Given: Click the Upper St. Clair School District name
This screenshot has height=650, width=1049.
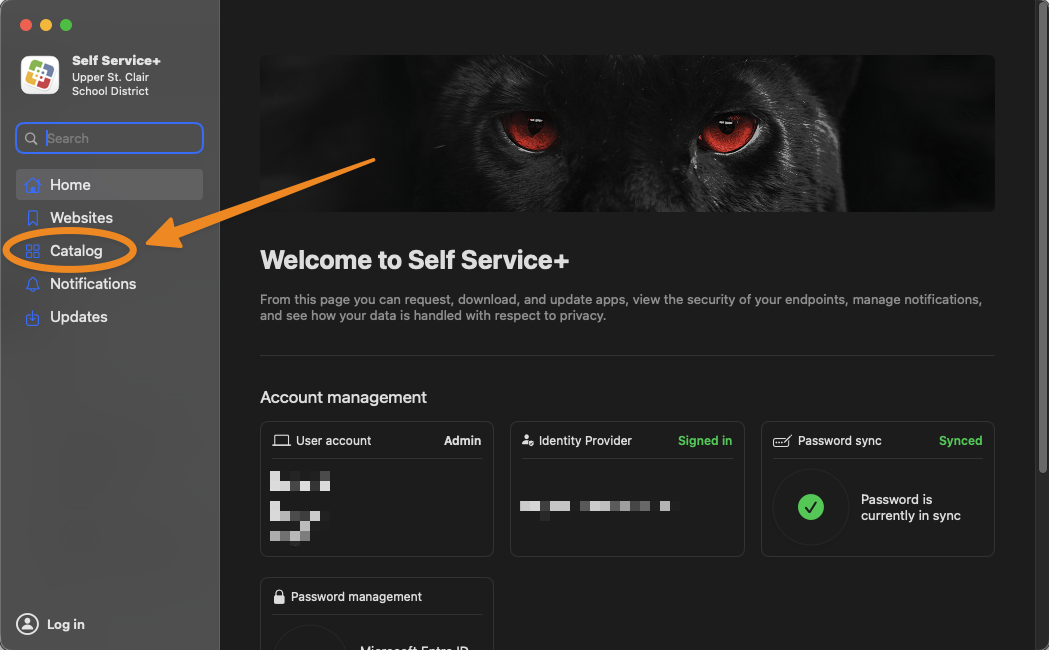Looking at the screenshot, I should [x=110, y=84].
